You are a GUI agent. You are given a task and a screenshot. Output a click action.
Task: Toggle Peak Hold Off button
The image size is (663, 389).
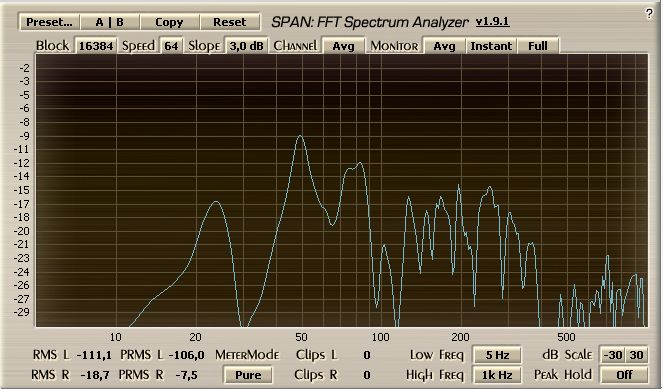(624, 375)
